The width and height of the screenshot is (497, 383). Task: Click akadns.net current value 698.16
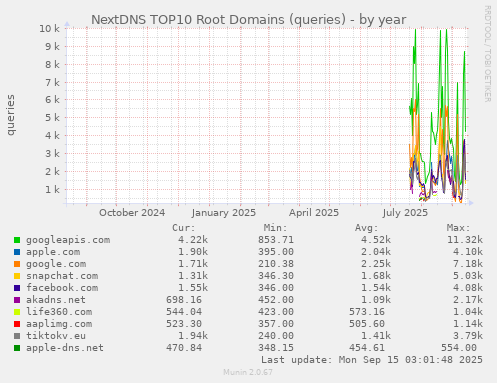click(184, 300)
